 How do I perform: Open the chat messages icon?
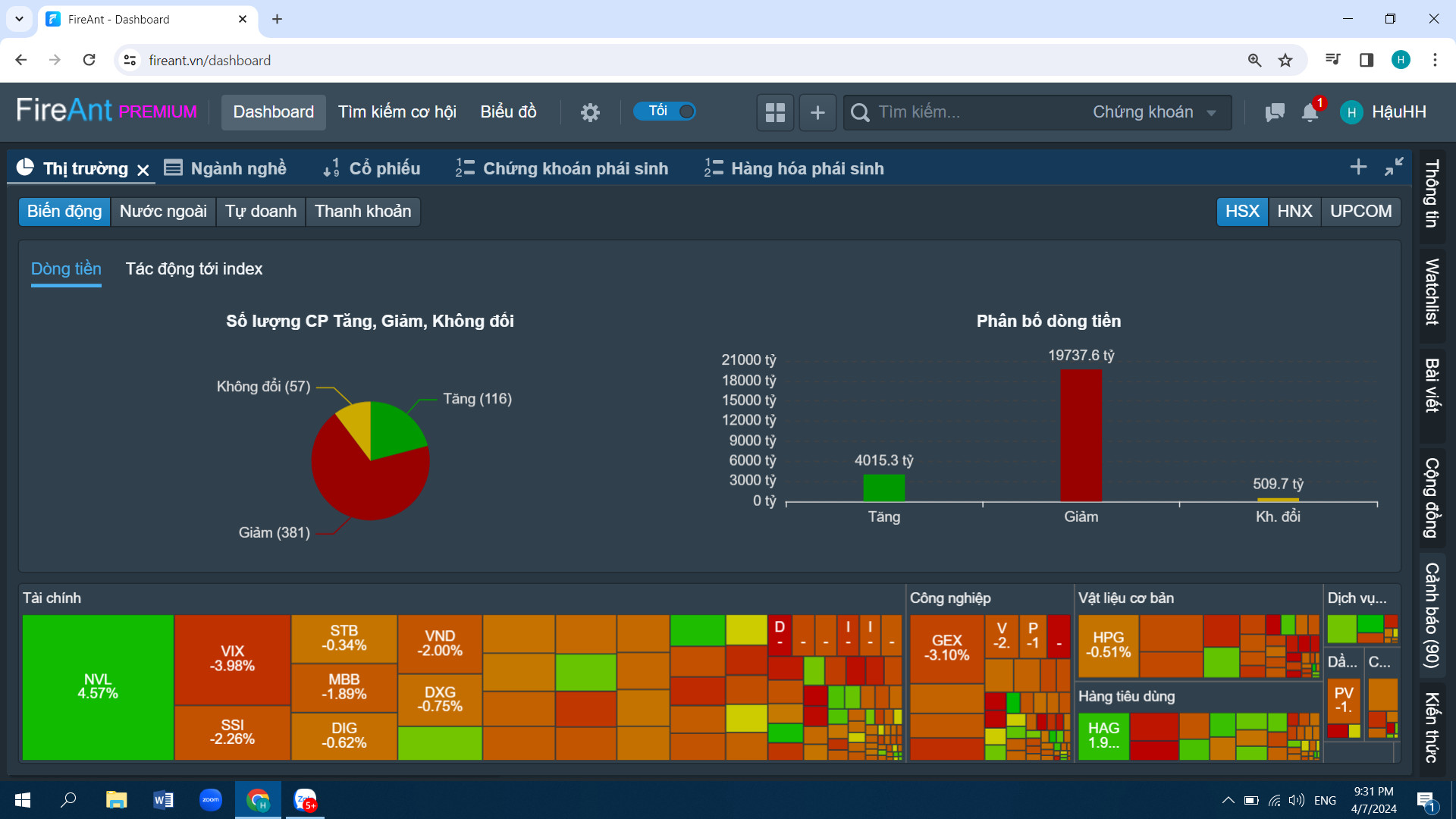coord(1274,112)
